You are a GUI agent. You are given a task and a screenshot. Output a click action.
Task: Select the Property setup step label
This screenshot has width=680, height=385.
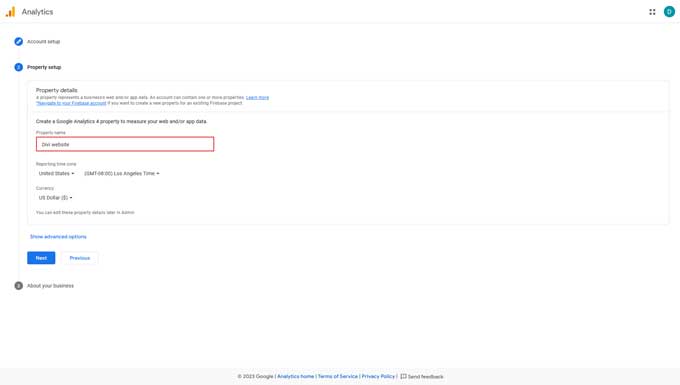click(x=44, y=67)
